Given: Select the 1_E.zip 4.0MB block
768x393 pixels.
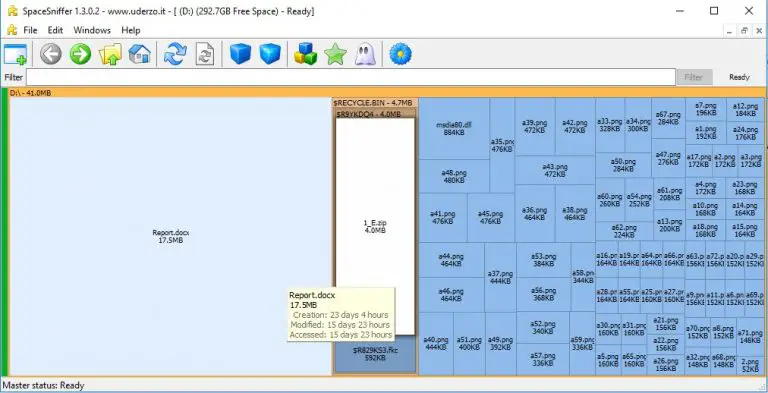Looking at the screenshot, I should pos(375,226).
